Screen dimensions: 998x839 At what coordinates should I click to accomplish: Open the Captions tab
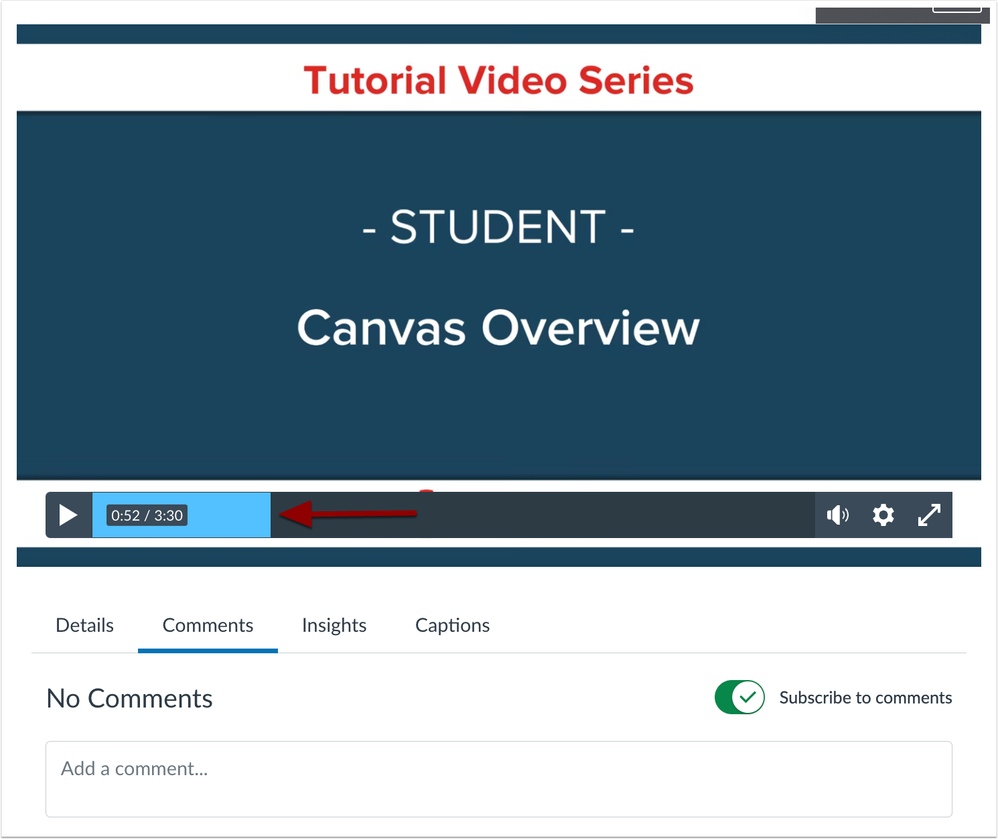point(453,625)
